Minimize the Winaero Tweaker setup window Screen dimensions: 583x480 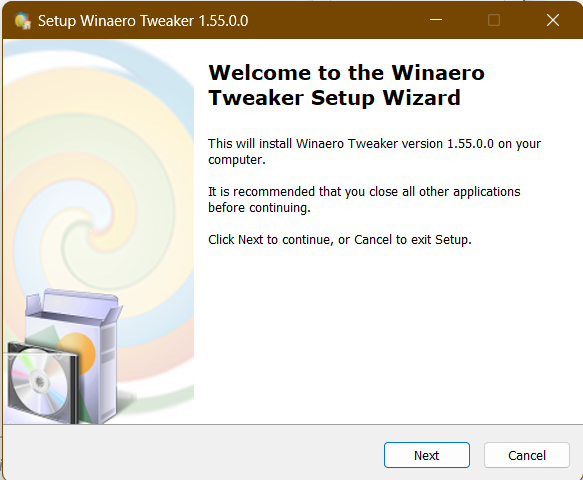[x=436, y=20]
